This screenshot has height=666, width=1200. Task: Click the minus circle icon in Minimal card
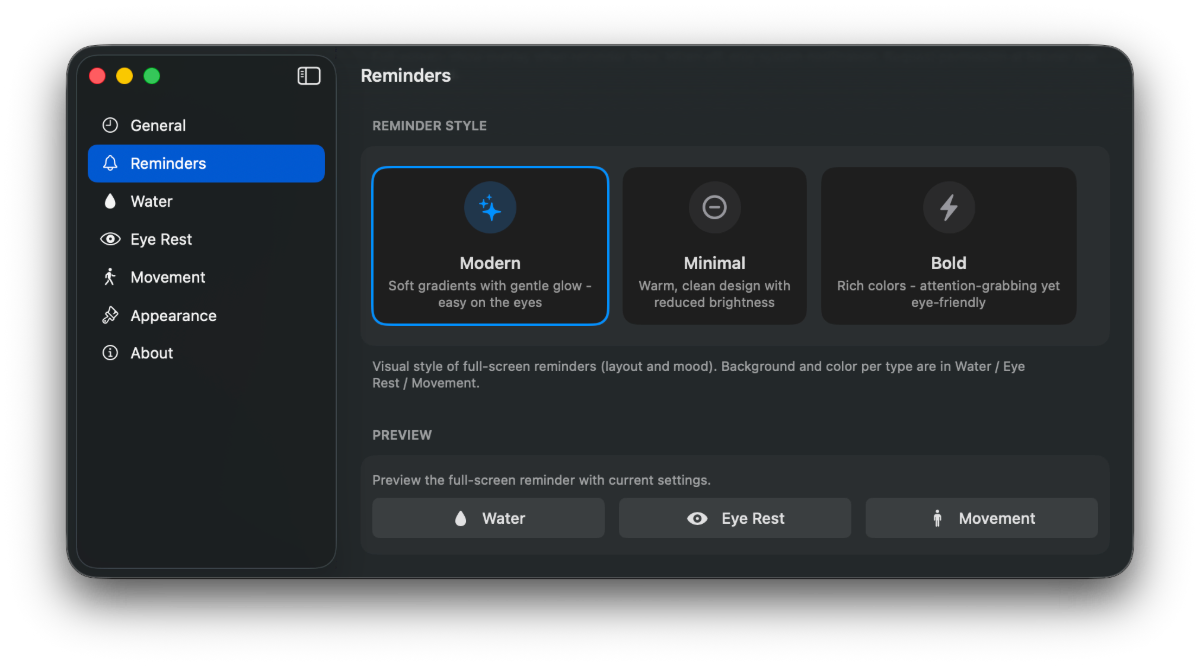(x=714, y=207)
